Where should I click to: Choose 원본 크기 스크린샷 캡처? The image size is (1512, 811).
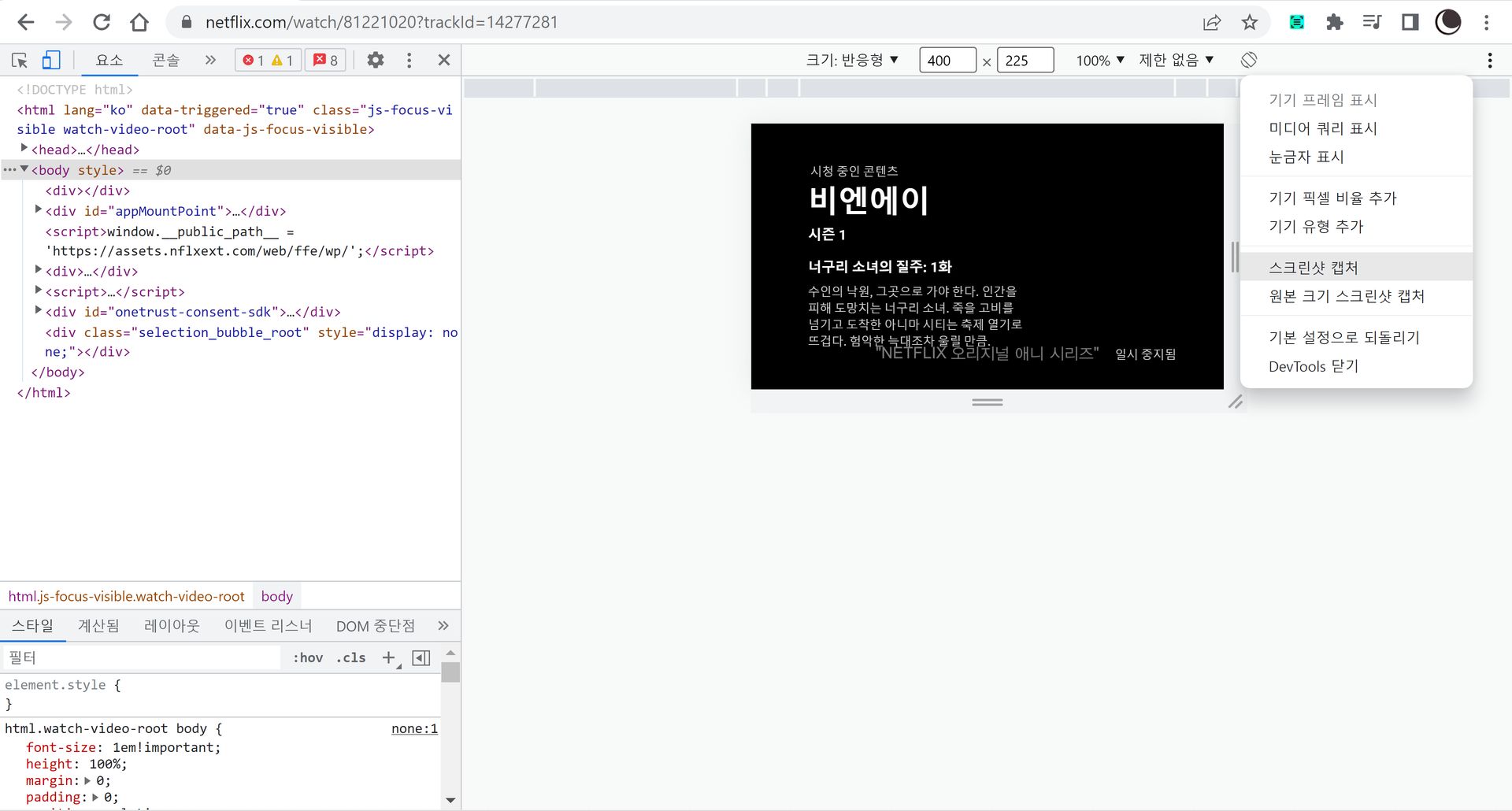(1356, 296)
